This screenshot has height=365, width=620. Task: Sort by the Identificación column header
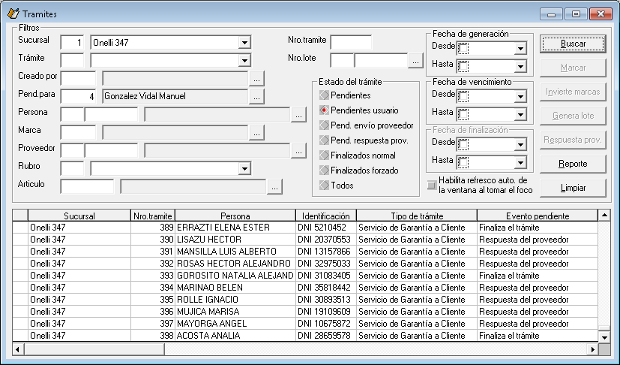coord(326,216)
